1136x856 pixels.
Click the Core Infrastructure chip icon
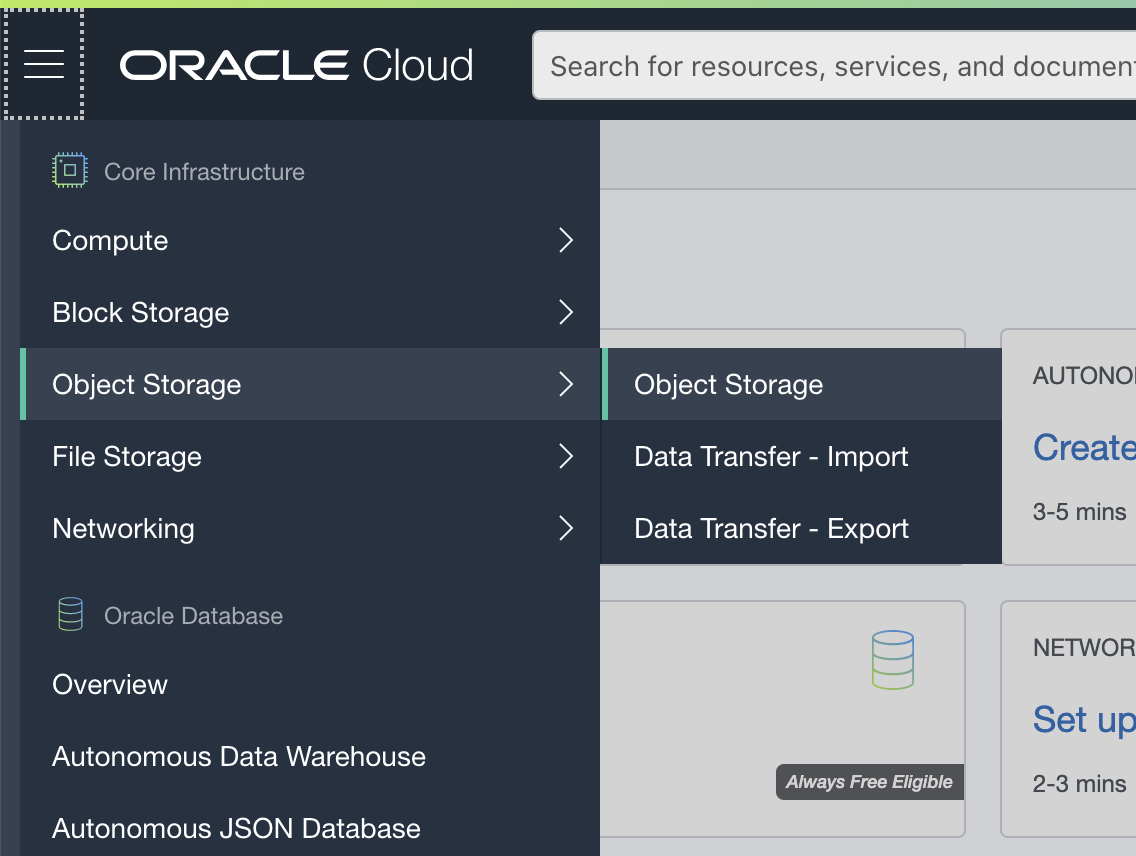click(68, 170)
